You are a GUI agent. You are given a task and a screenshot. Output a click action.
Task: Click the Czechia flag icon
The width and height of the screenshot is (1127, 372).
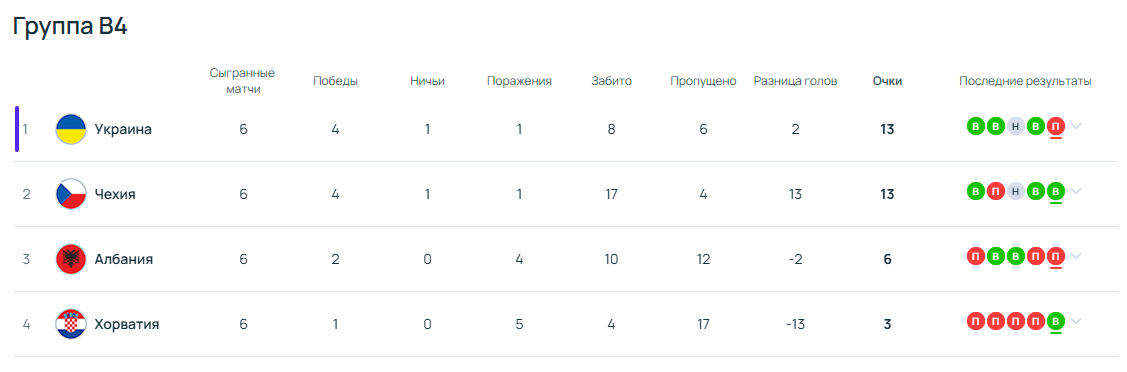(x=71, y=194)
